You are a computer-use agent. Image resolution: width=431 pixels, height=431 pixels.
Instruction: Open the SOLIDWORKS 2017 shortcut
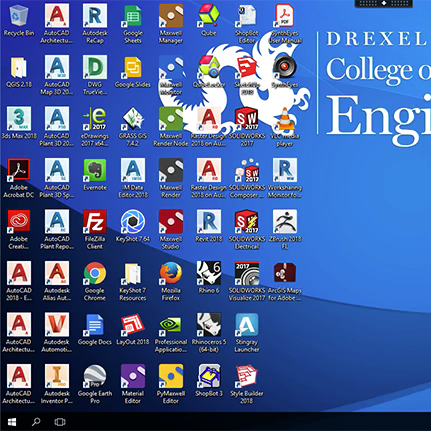click(247, 119)
